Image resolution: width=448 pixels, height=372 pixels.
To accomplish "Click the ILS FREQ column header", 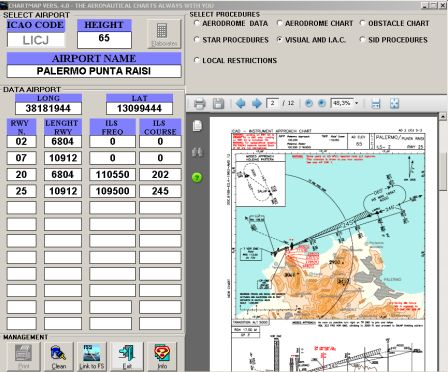I will point(112,127).
